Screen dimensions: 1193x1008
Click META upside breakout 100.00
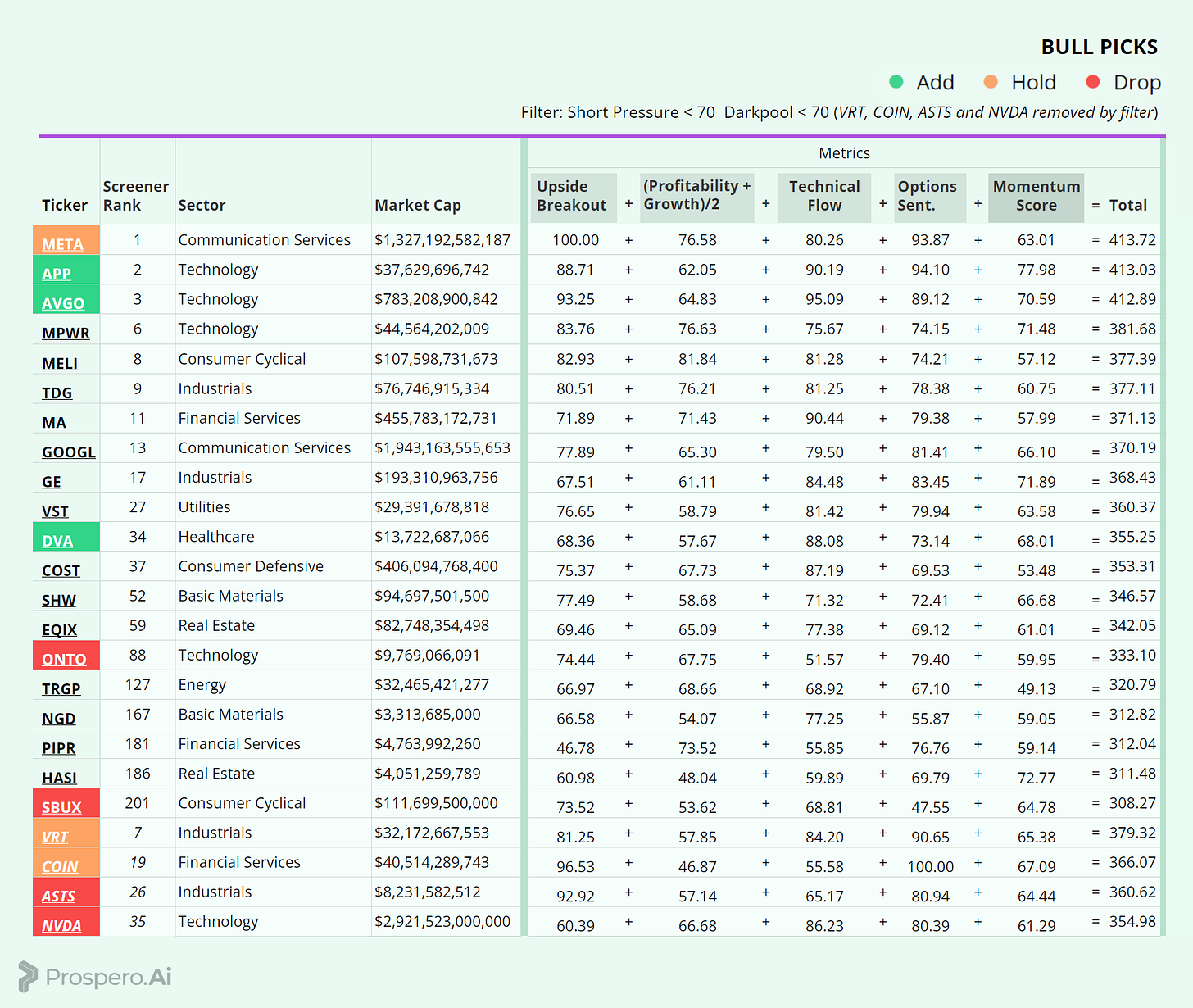(x=575, y=240)
